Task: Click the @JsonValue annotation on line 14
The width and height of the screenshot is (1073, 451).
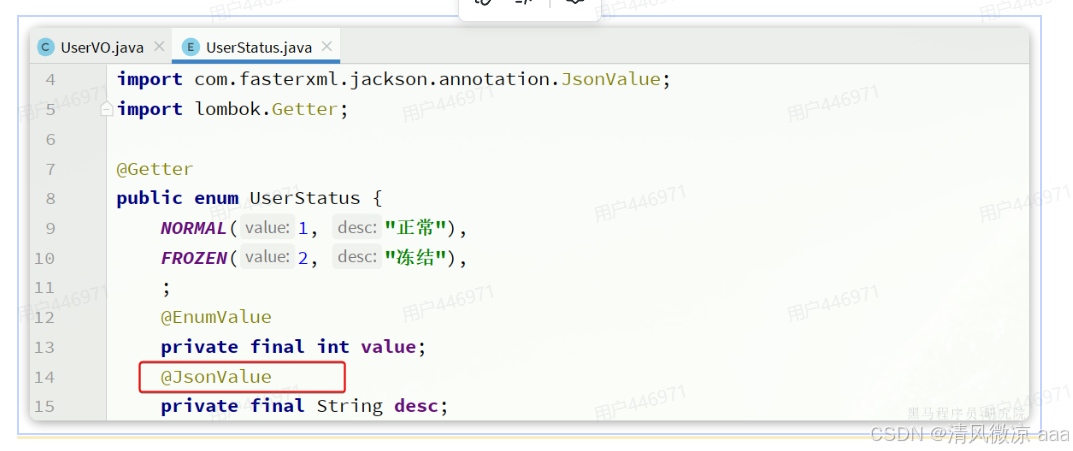Action: click(216, 377)
